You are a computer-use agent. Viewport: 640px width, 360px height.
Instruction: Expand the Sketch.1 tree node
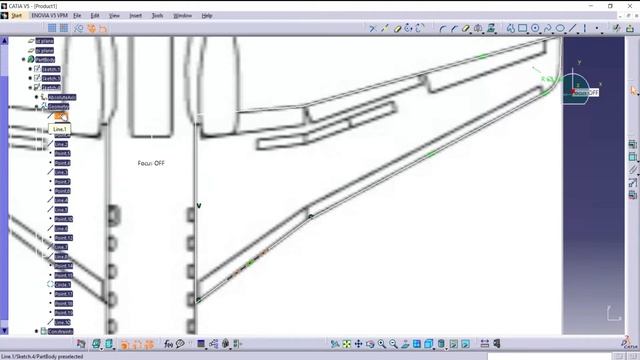pos(30,69)
